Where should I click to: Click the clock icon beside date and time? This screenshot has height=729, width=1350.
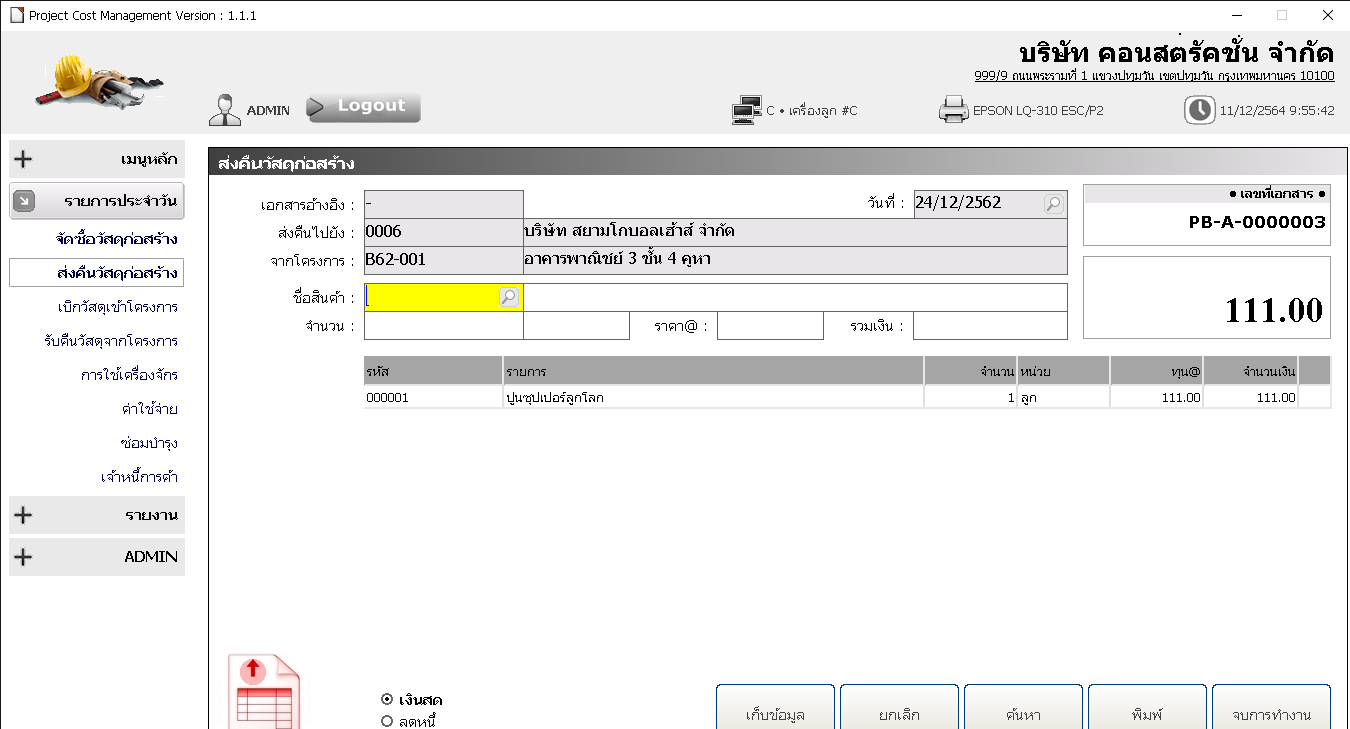click(1199, 110)
